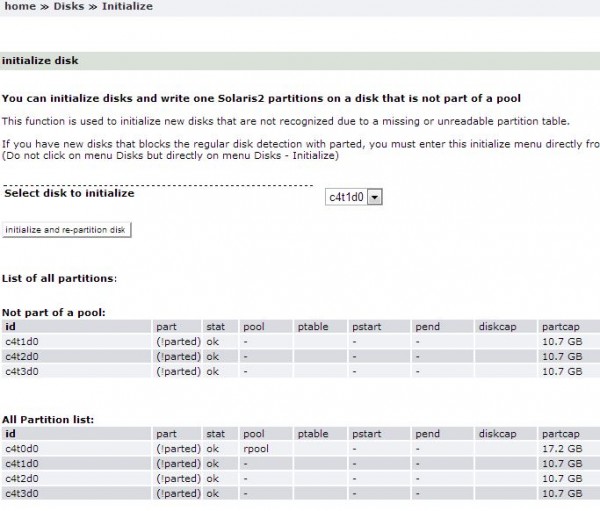Click c4t2d0 id in All Partition list
Screen dimensions: 600x511
click(x=22, y=478)
